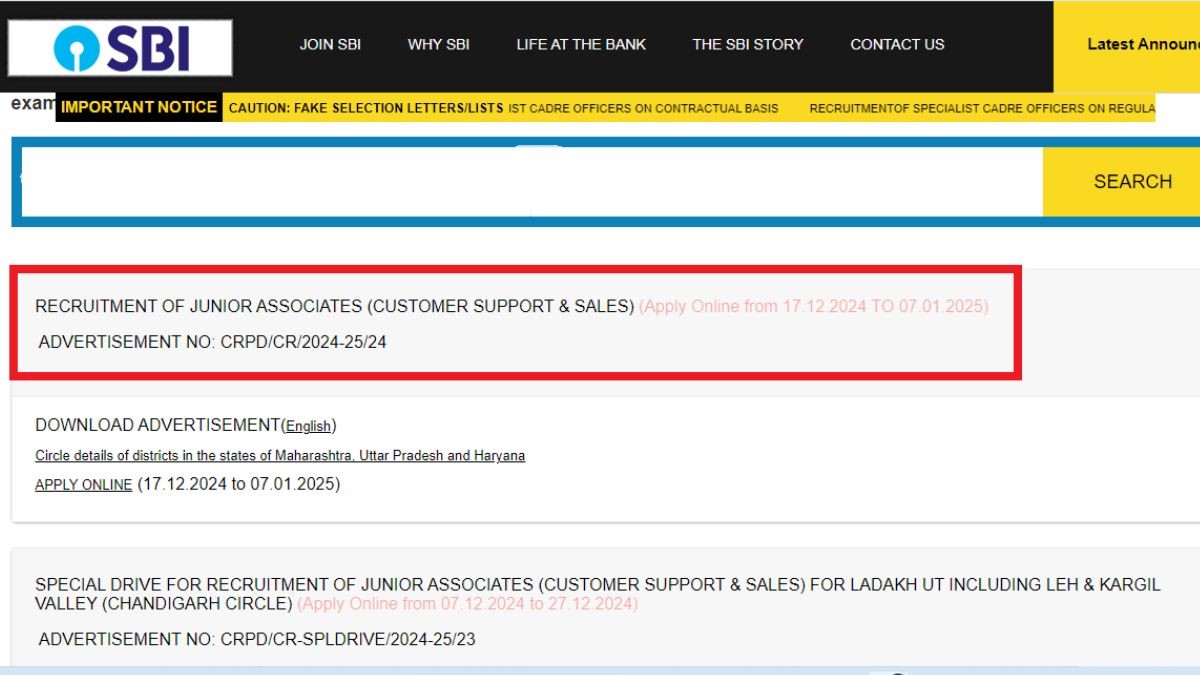
Task: Click the IMPORTANT NOTICE label
Action: click(x=139, y=107)
